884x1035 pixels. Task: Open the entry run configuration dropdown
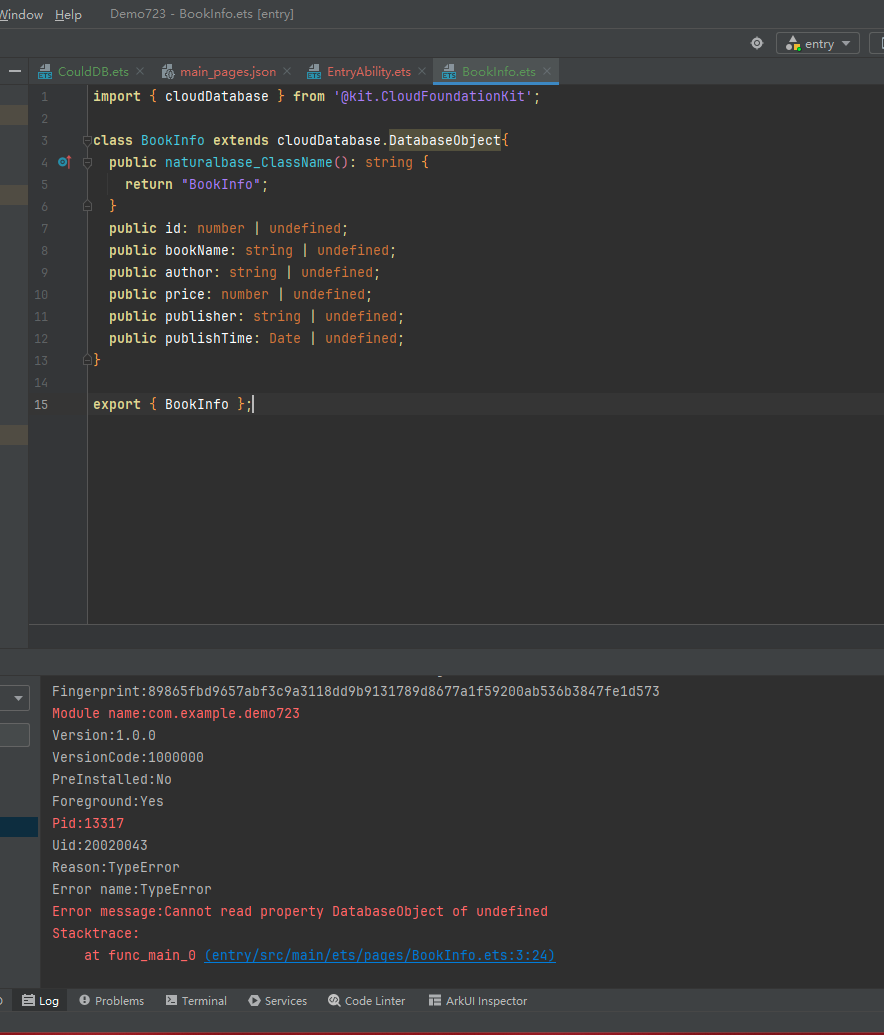(x=817, y=43)
